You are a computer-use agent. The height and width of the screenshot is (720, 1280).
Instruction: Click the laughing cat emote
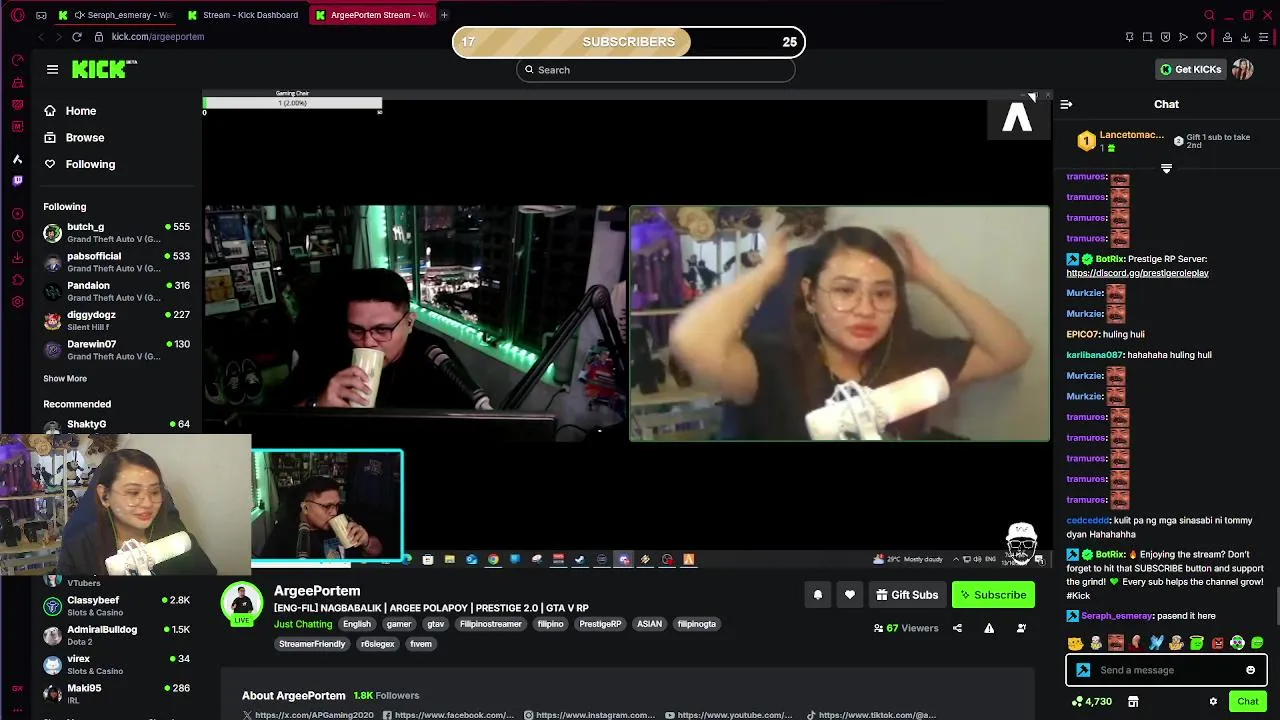coord(1075,643)
